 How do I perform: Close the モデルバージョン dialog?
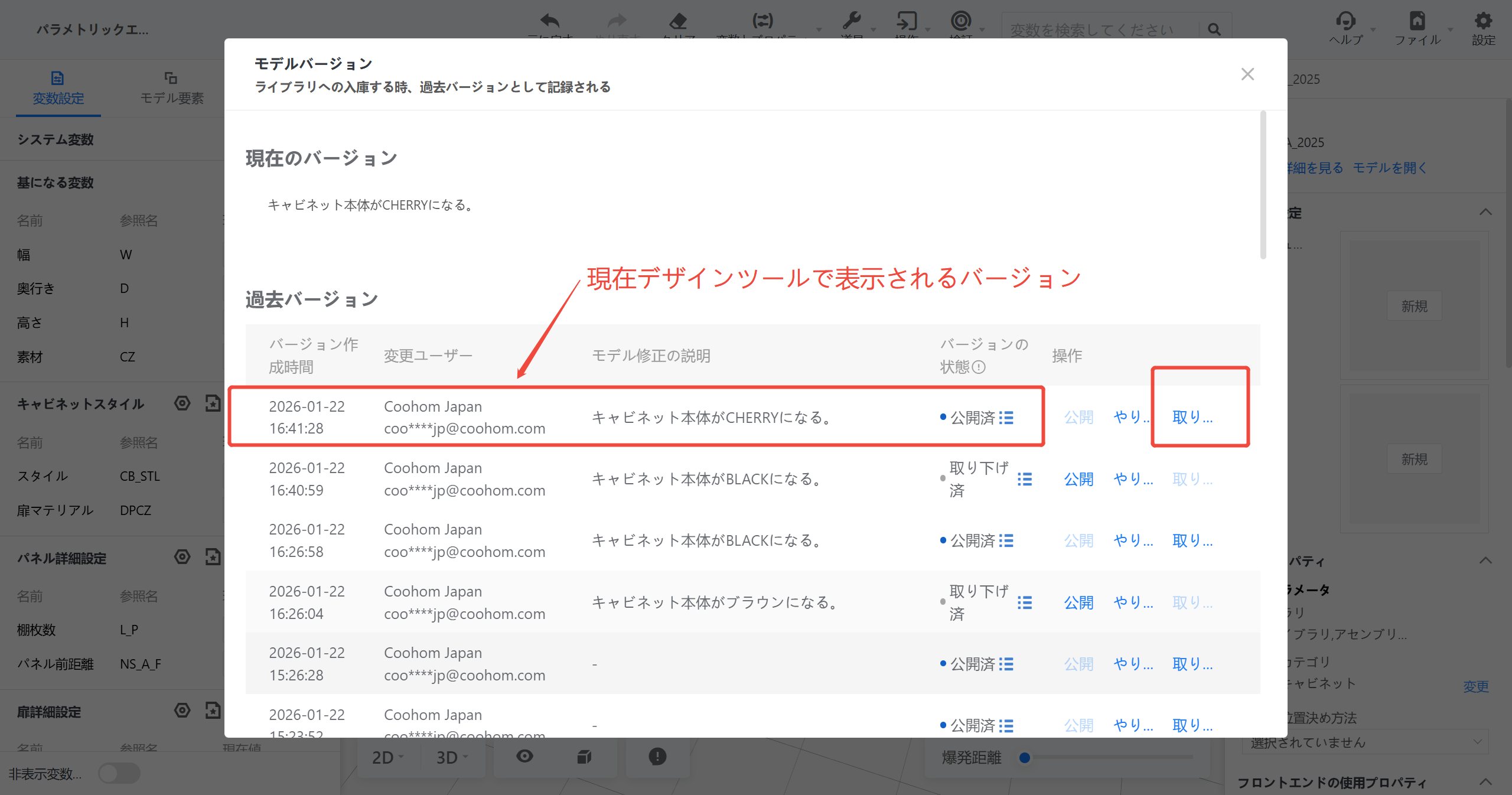(x=1247, y=74)
